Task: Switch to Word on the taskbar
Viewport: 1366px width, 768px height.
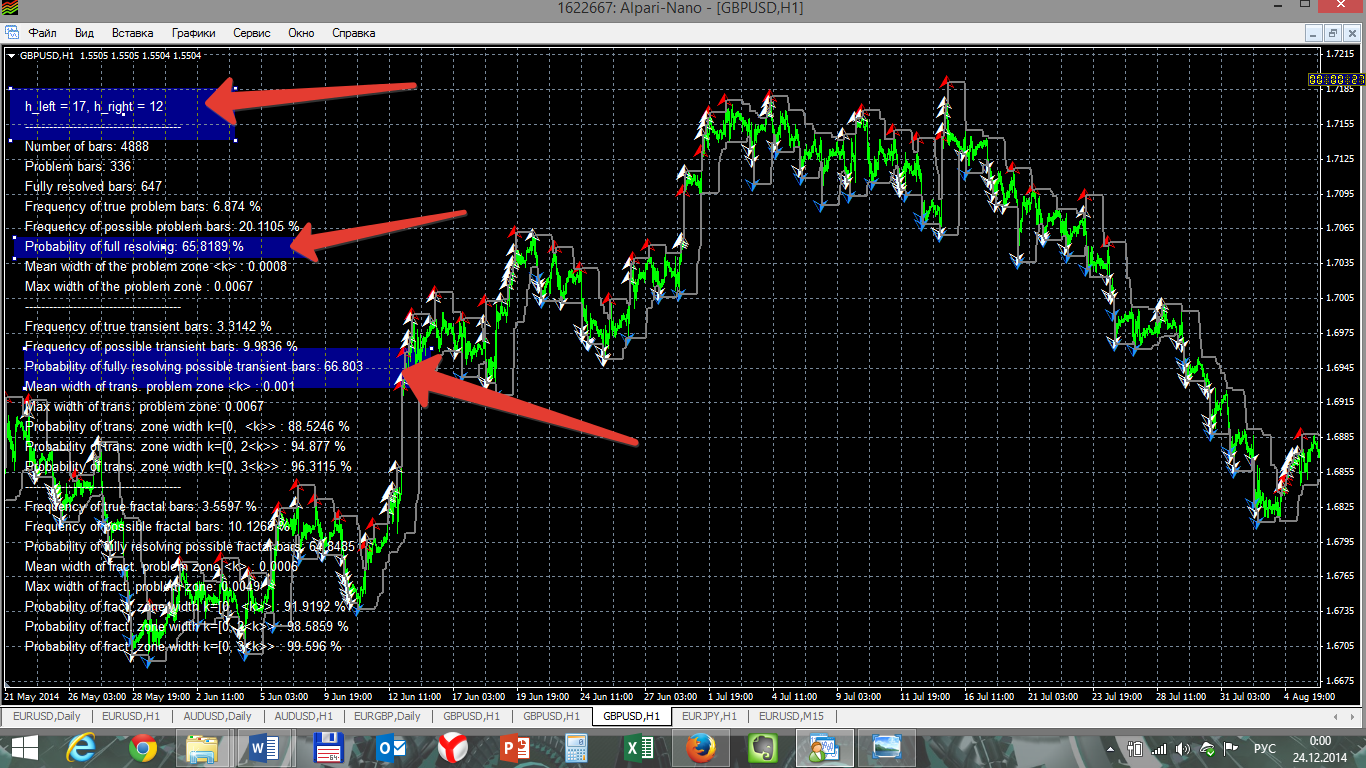Action: click(x=264, y=748)
